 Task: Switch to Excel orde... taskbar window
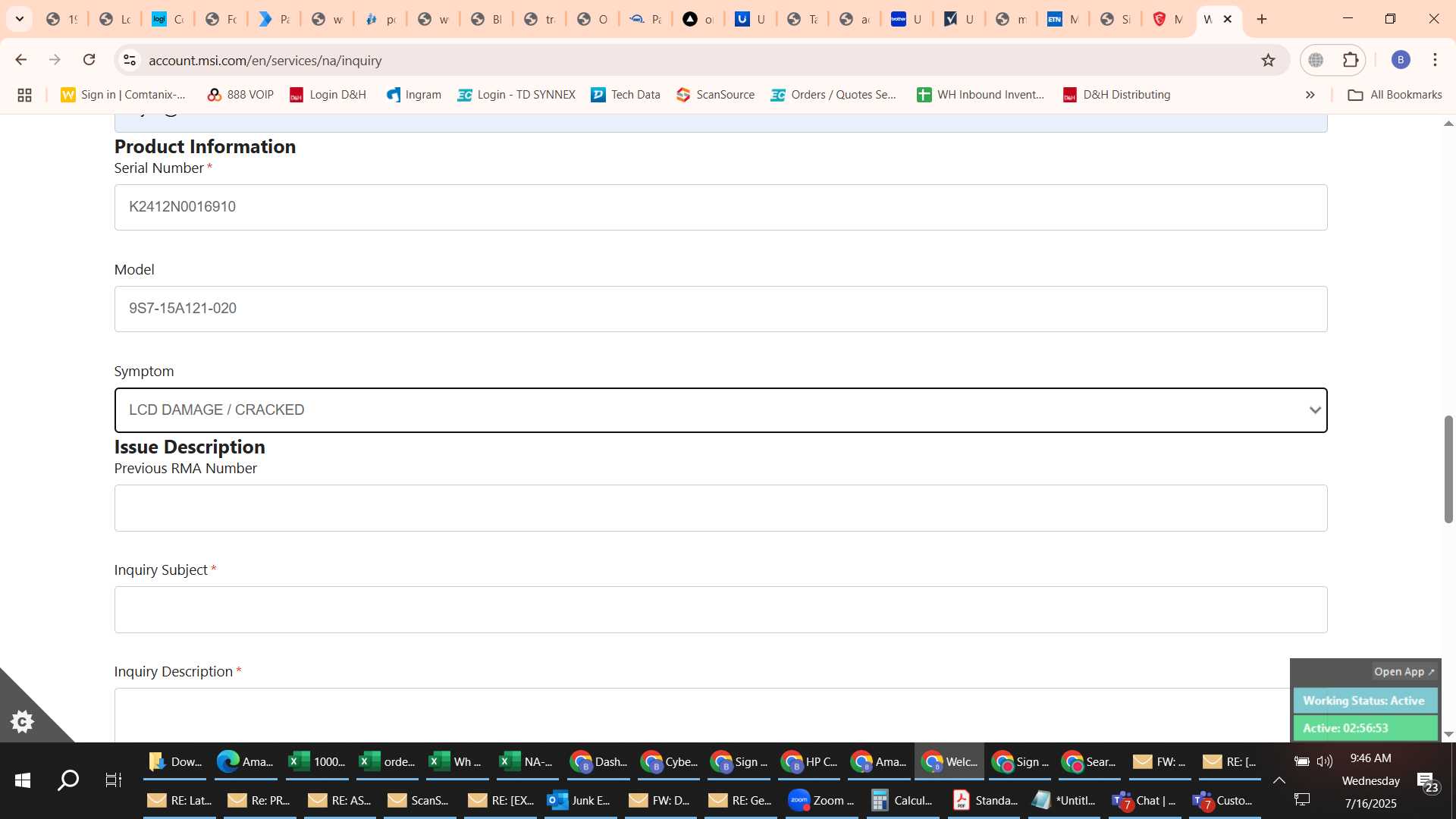(387, 761)
